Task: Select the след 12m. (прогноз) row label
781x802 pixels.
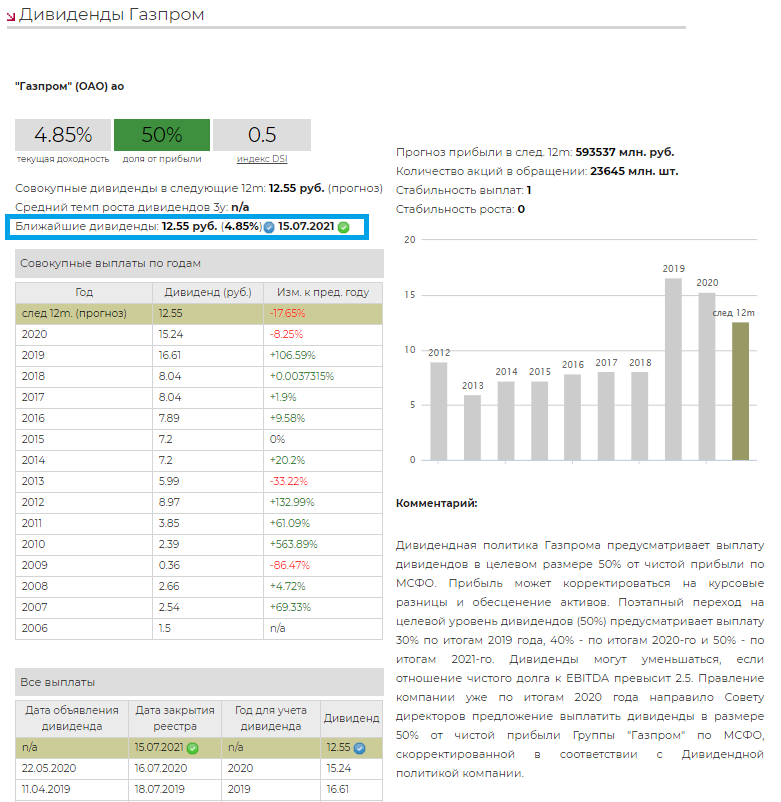Action: pos(74,314)
